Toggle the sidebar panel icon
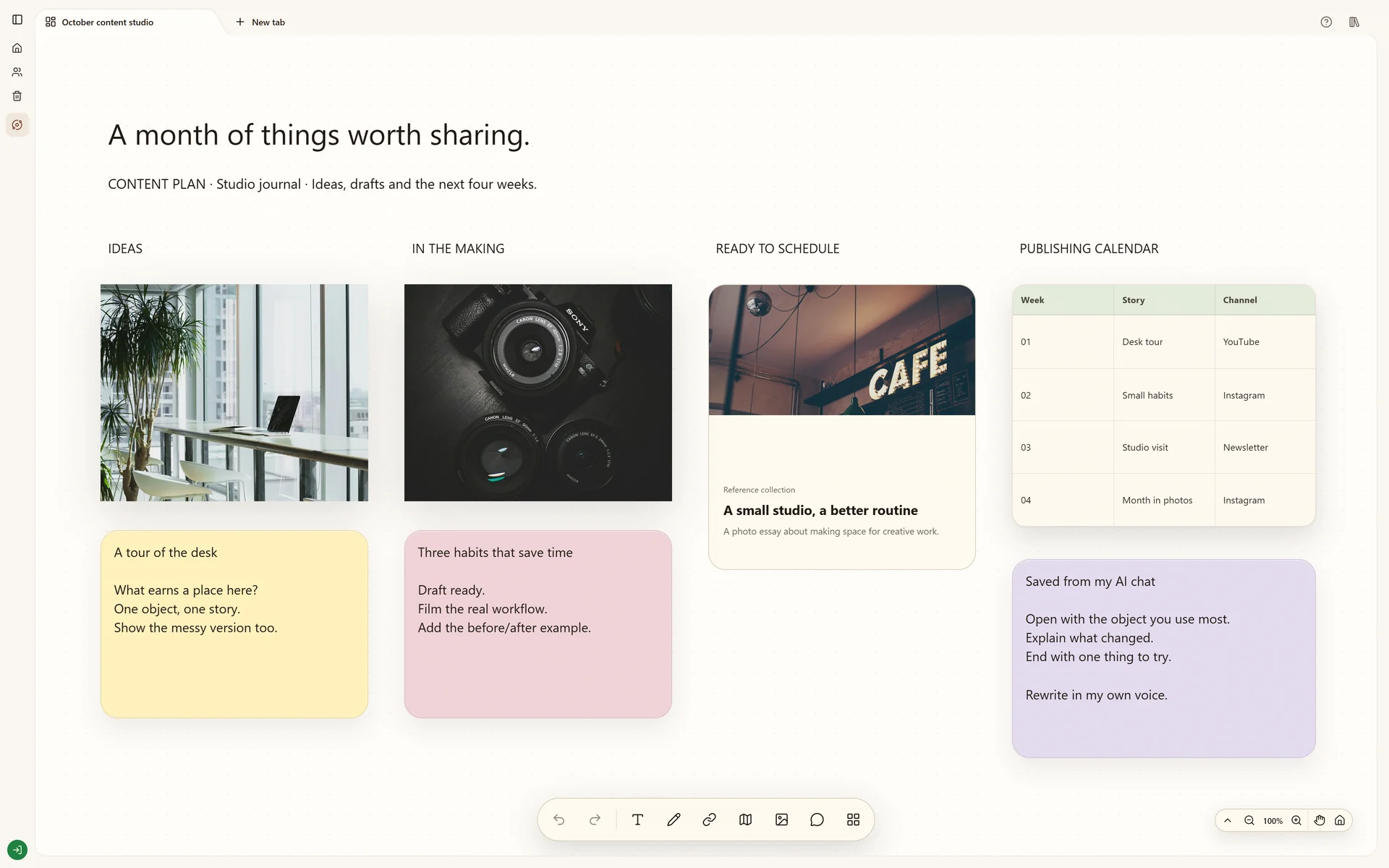Screen dimensions: 1389x868 point(17,20)
